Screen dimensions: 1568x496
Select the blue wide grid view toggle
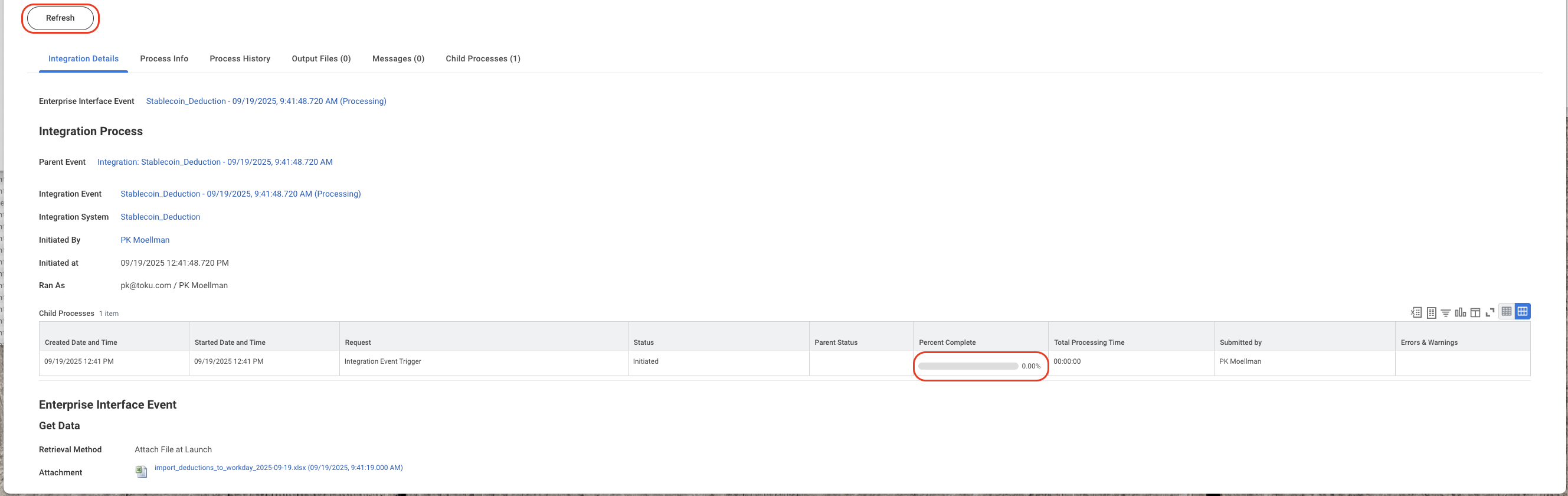coord(1523,311)
